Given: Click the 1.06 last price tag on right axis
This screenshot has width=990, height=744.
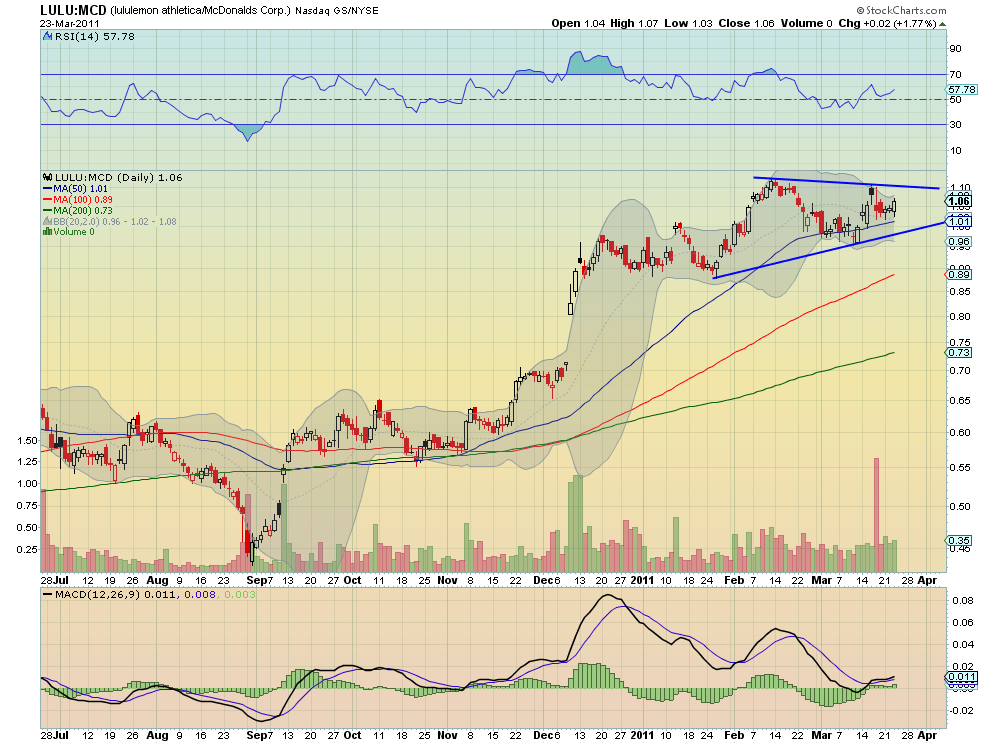Looking at the screenshot, I should pyautogui.click(x=959, y=201).
